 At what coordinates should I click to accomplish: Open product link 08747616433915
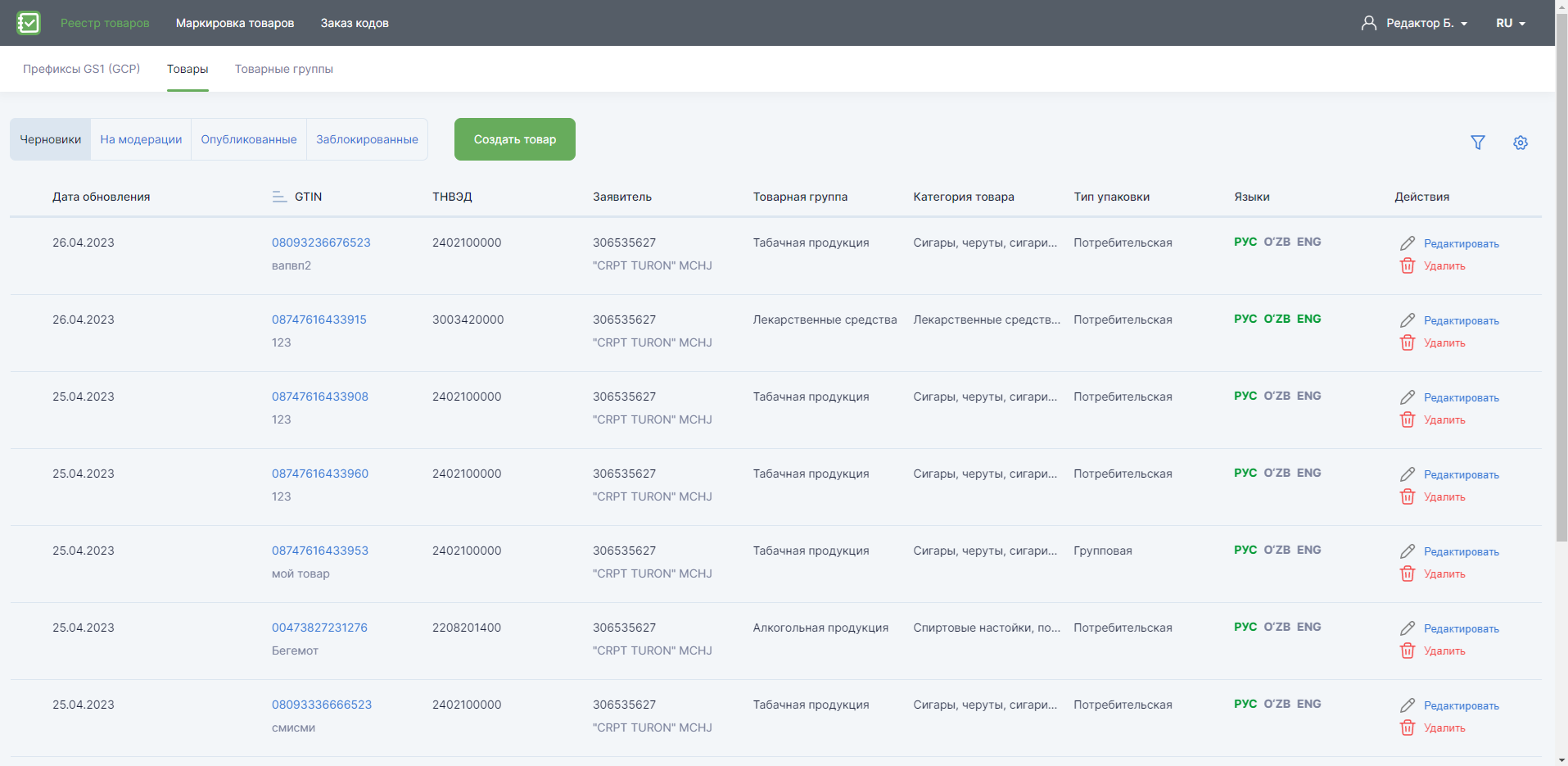319,320
